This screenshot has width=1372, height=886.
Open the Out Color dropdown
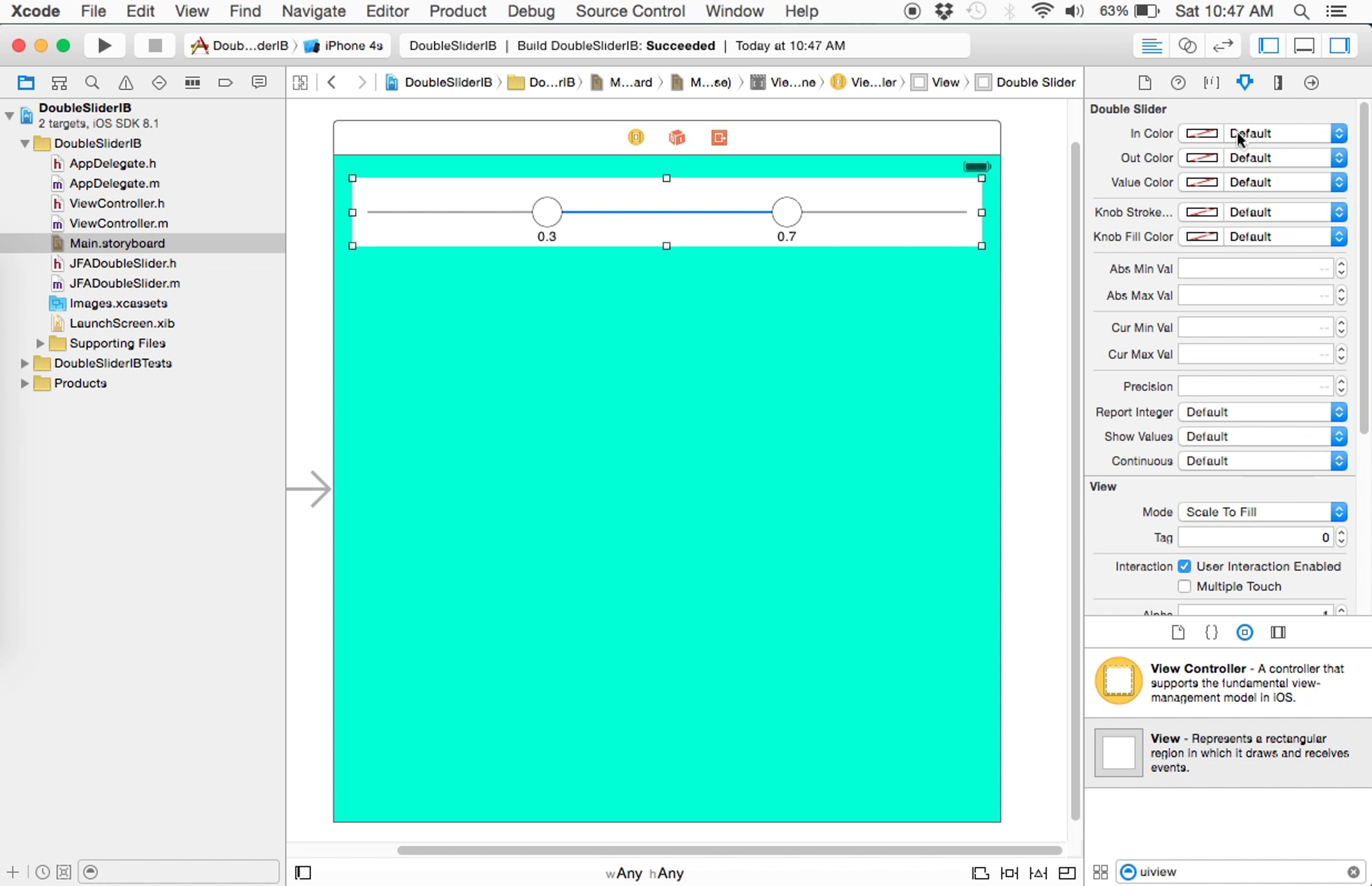[x=1285, y=158]
